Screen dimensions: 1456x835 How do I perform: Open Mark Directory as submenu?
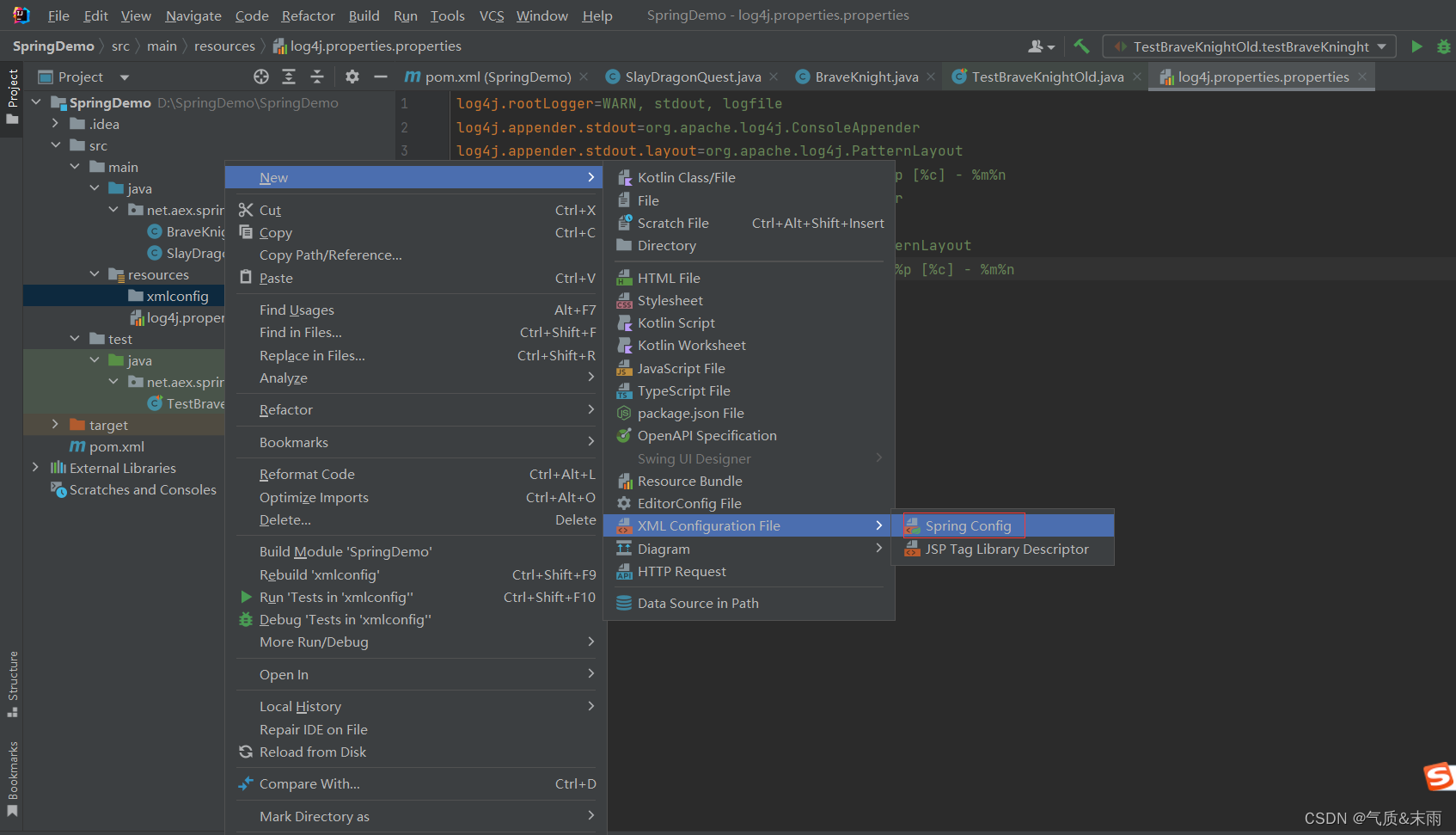pos(416,816)
